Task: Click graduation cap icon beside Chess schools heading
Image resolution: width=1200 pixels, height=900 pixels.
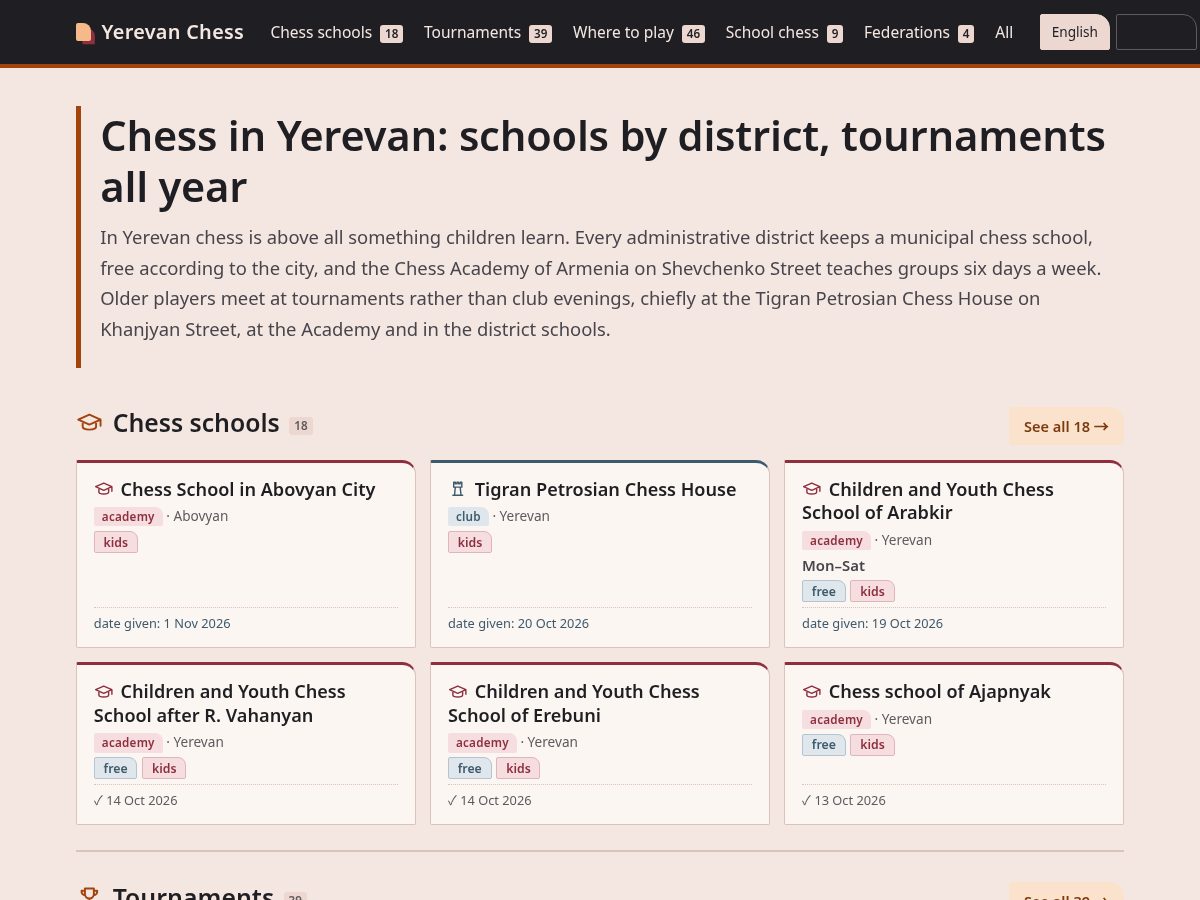Action: pyautogui.click(x=90, y=423)
